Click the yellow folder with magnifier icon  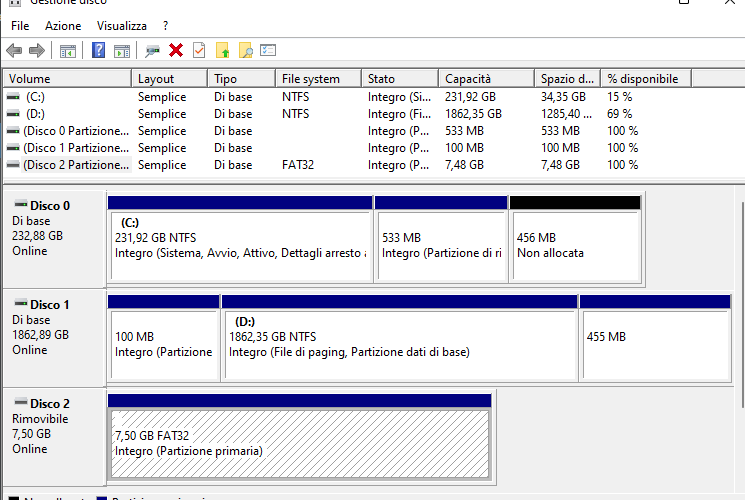(x=246, y=50)
